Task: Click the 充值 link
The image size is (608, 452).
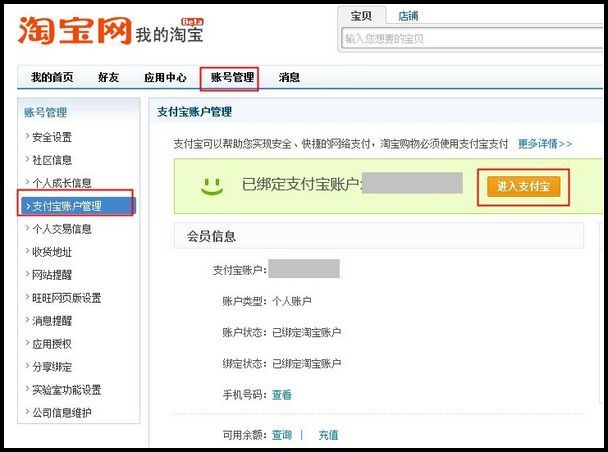Action: [x=328, y=435]
